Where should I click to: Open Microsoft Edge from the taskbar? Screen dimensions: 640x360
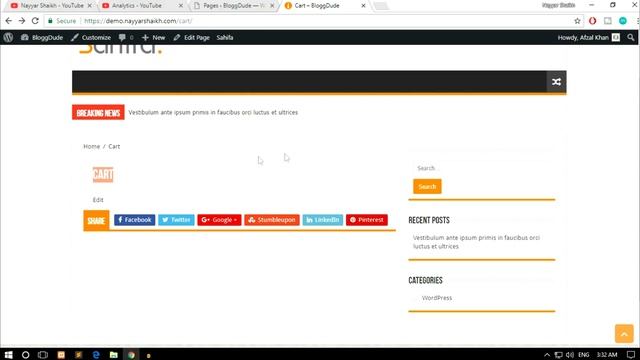(96, 355)
